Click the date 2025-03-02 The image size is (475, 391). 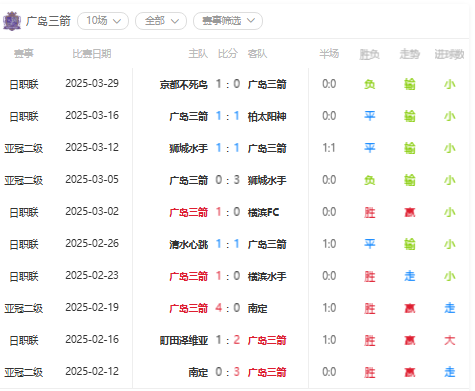tap(92, 211)
